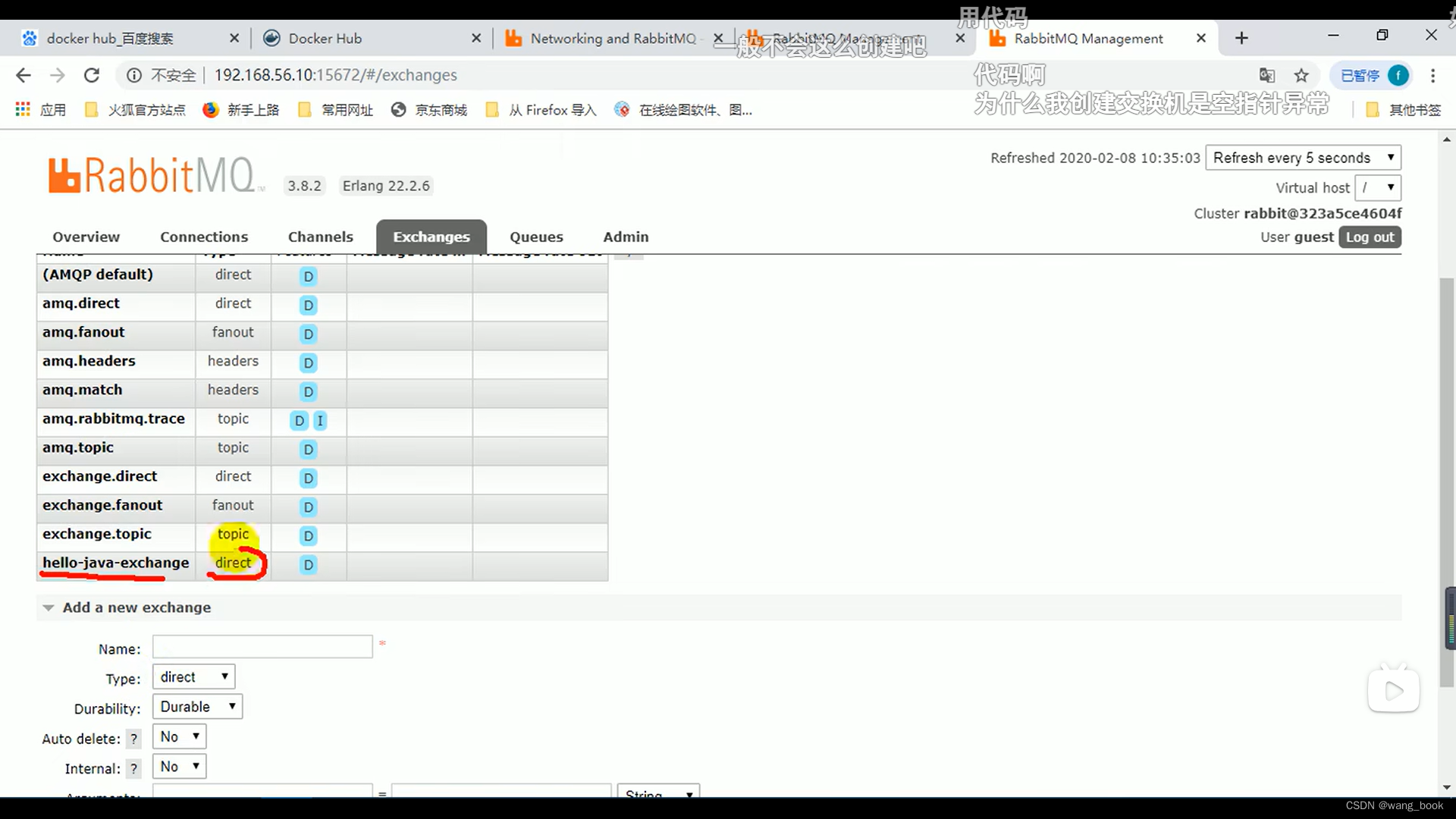Click the site info 'not secure' icon
Screen dimensions: 1456x819
134,75
